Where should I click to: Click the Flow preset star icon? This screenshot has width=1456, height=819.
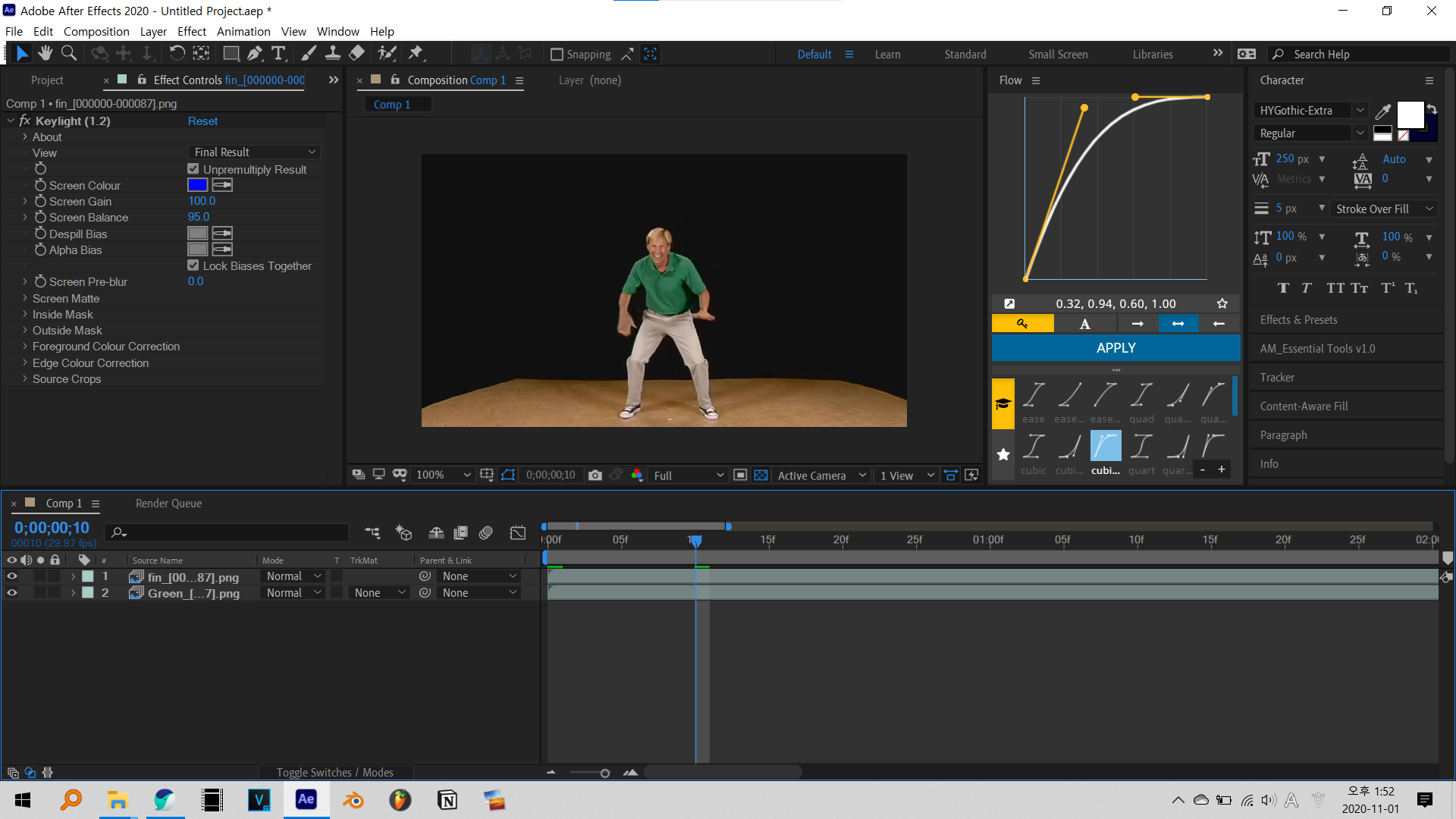click(1222, 303)
